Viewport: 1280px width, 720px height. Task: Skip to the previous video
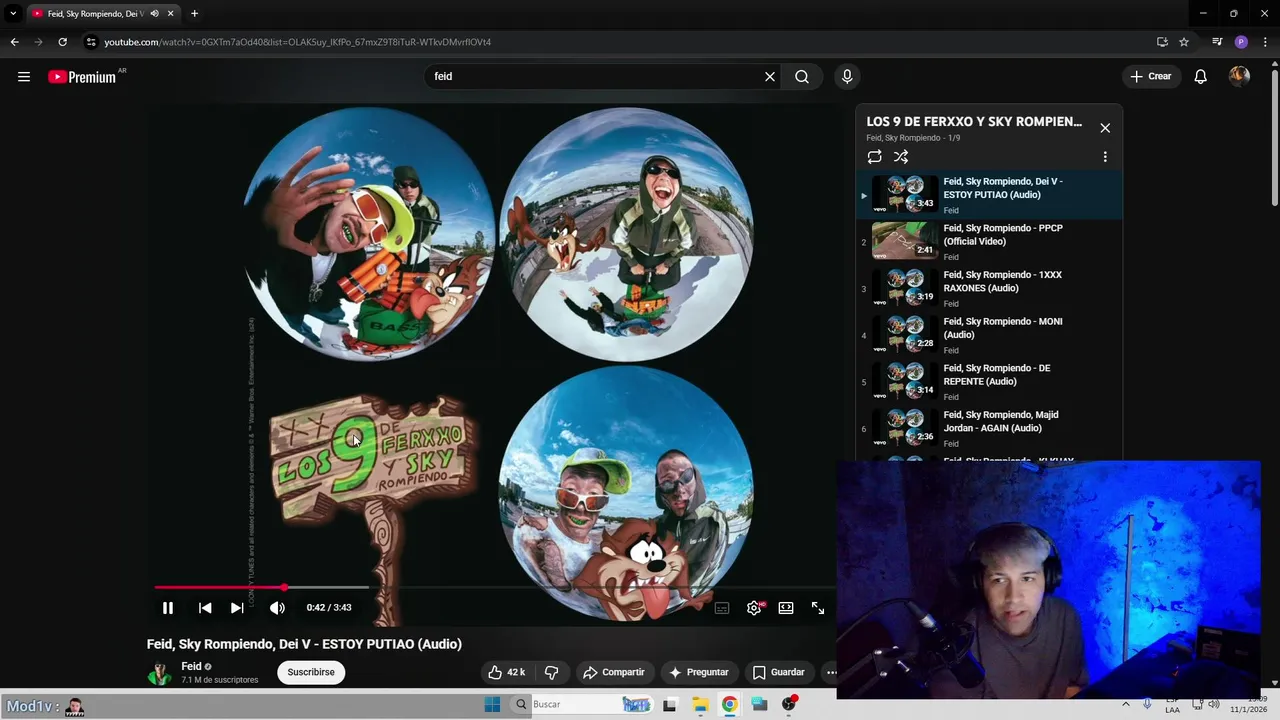[205, 608]
